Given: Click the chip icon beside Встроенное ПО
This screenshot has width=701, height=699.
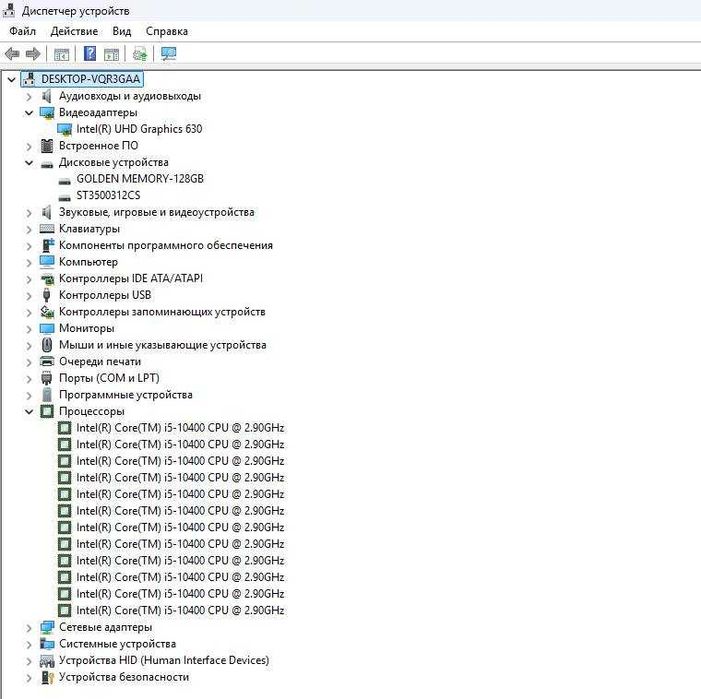Looking at the screenshot, I should pyautogui.click(x=47, y=146).
